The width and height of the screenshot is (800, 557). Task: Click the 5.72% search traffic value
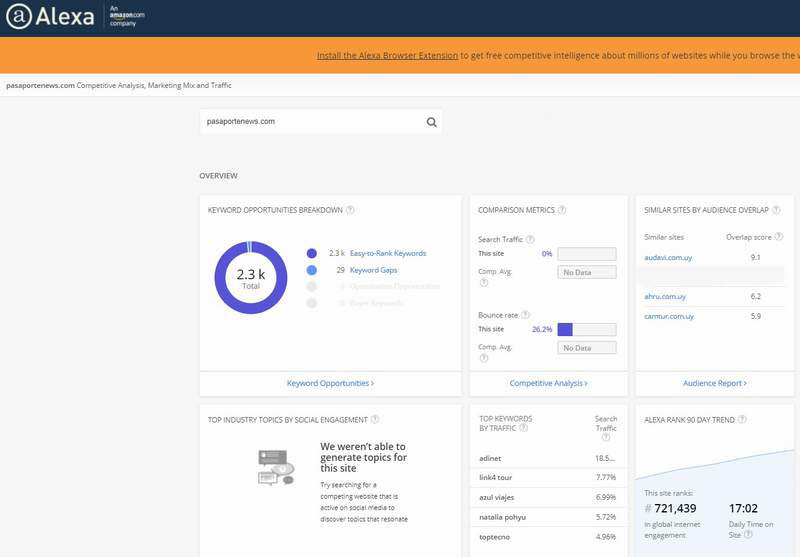pos(606,517)
